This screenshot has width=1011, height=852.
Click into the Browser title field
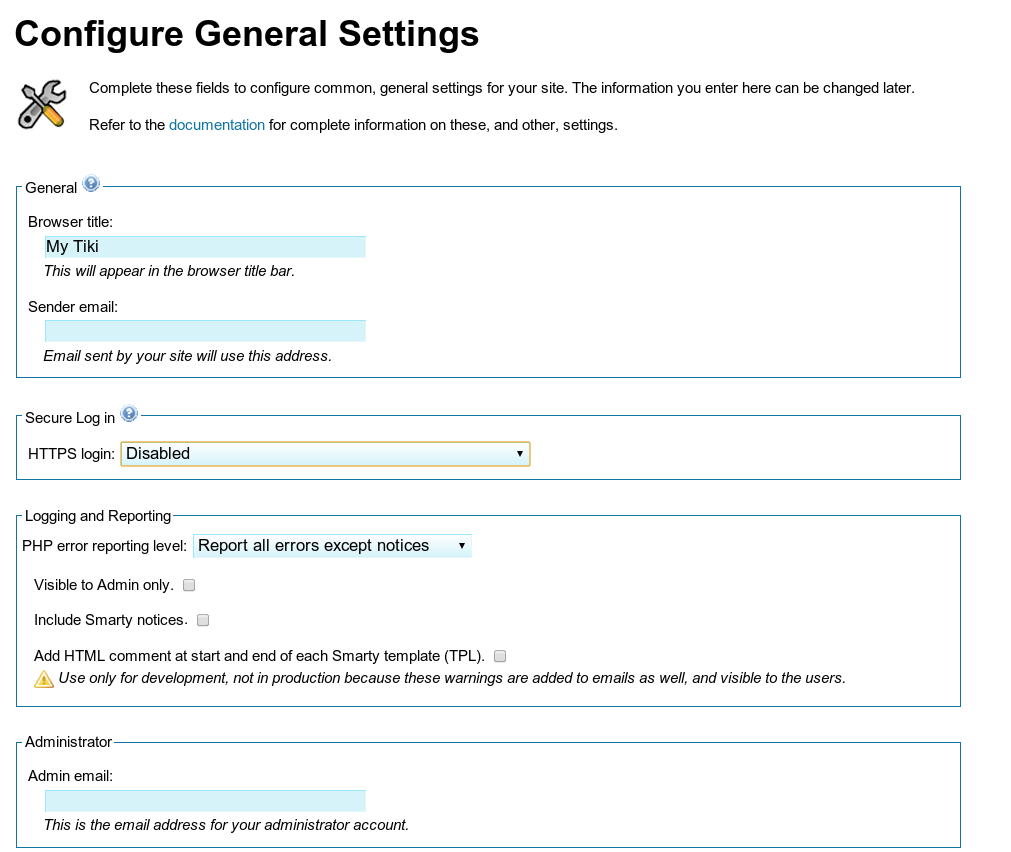[205, 247]
